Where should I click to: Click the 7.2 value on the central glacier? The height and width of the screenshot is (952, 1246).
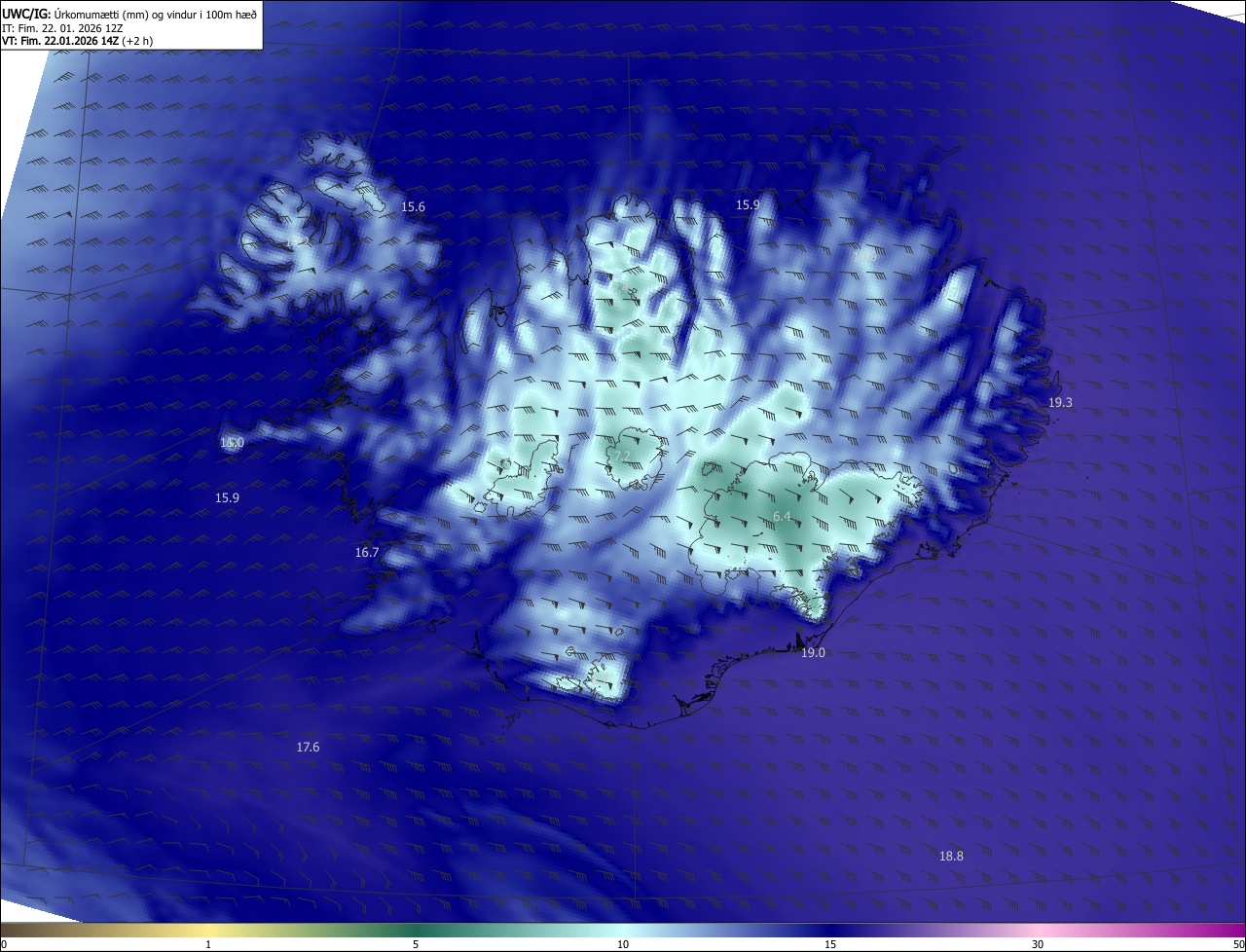pos(622,456)
